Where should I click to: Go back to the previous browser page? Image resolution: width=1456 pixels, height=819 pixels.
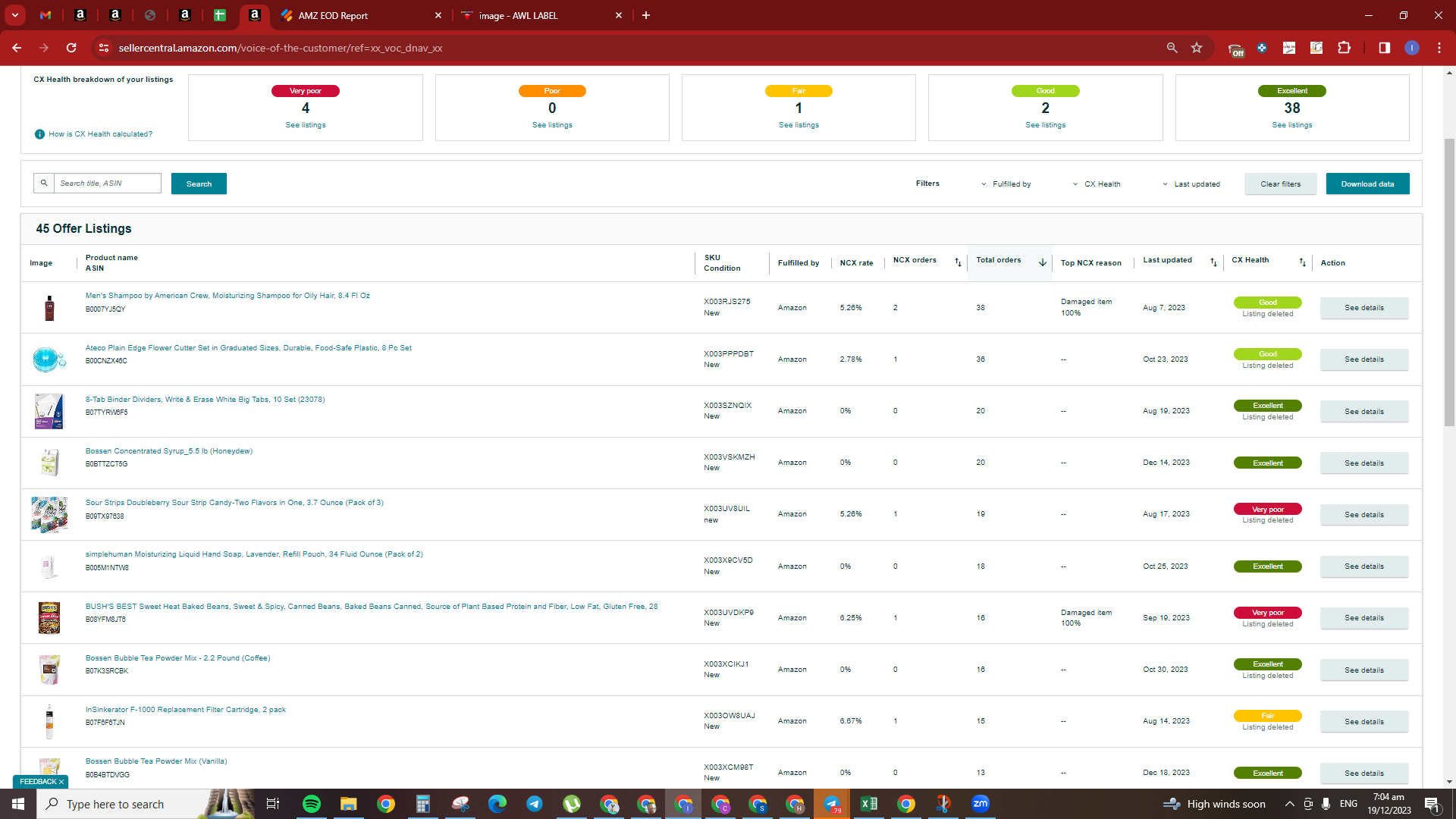(17, 48)
